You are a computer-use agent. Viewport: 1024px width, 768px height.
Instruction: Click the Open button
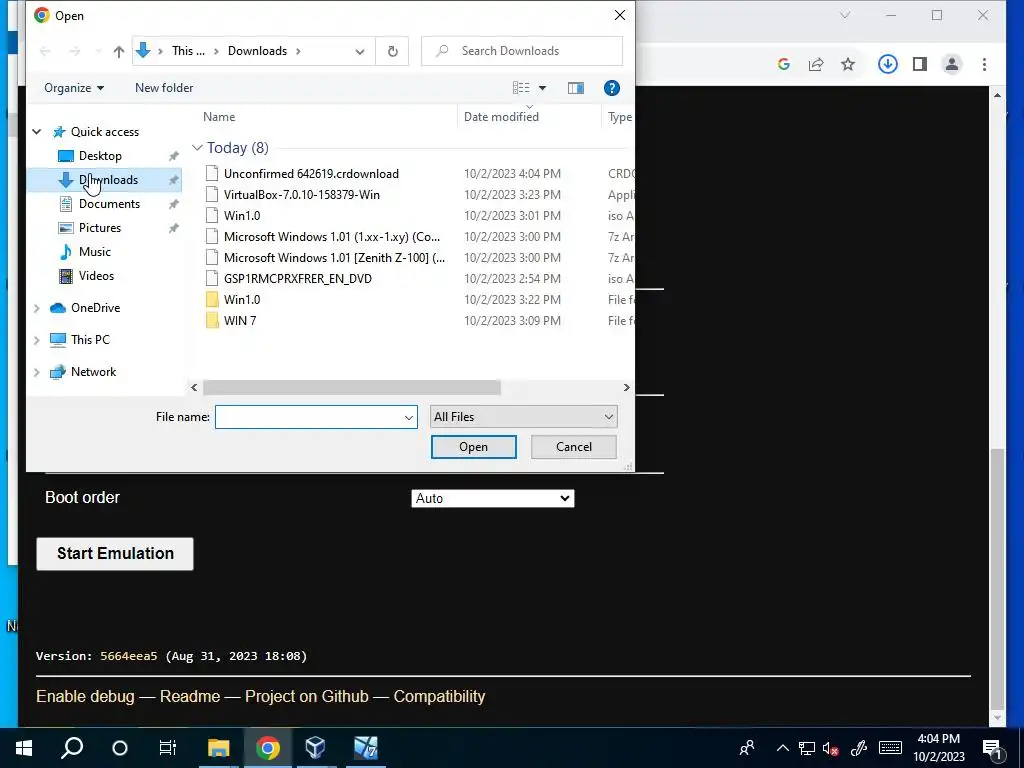point(473,447)
